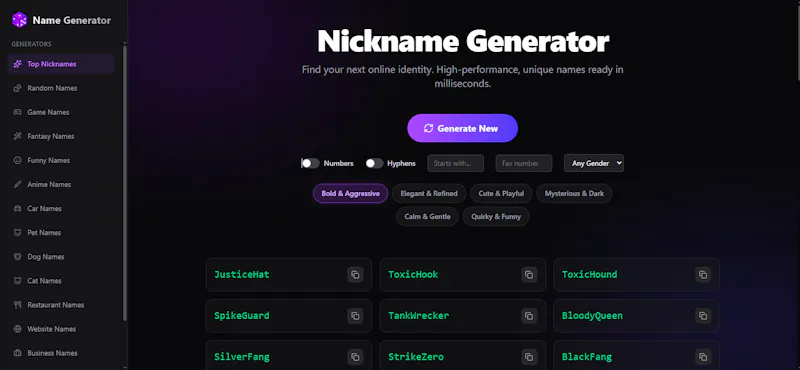Click the Generate New button
The width and height of the screenshot is (800, 370).
462,128
